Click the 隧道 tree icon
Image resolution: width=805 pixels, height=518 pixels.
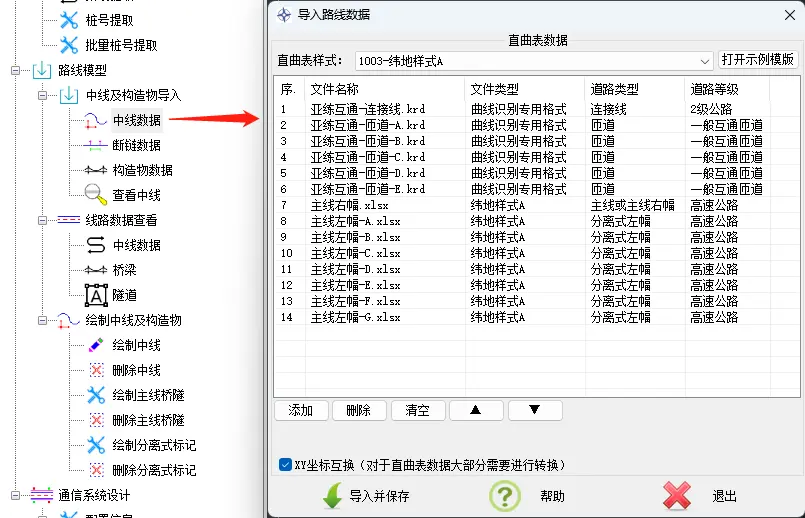(95, 295)
